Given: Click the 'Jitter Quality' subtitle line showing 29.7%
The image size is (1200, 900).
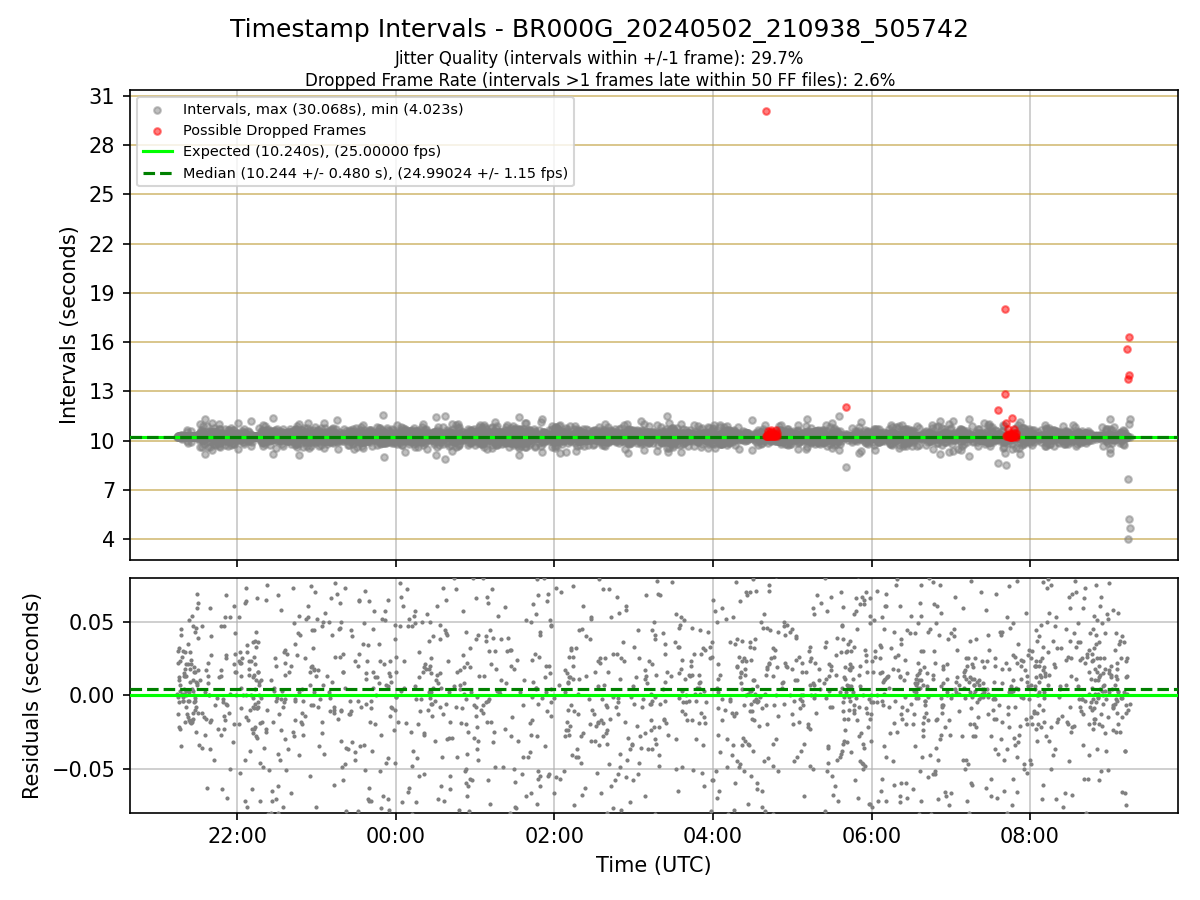Looking at the screenshot, I should (599, 58).
